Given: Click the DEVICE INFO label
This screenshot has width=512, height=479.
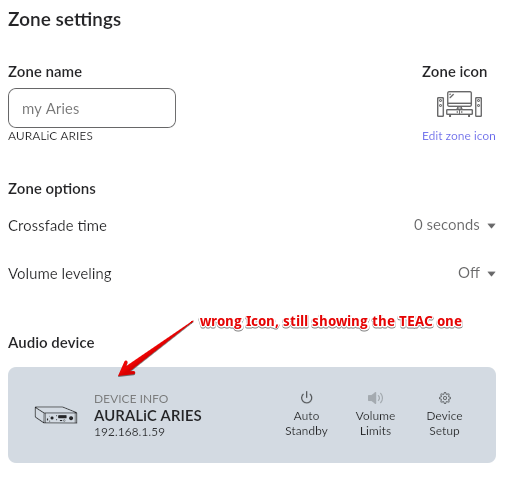Looking at the screenshot, I should click(x=131, y=399).
